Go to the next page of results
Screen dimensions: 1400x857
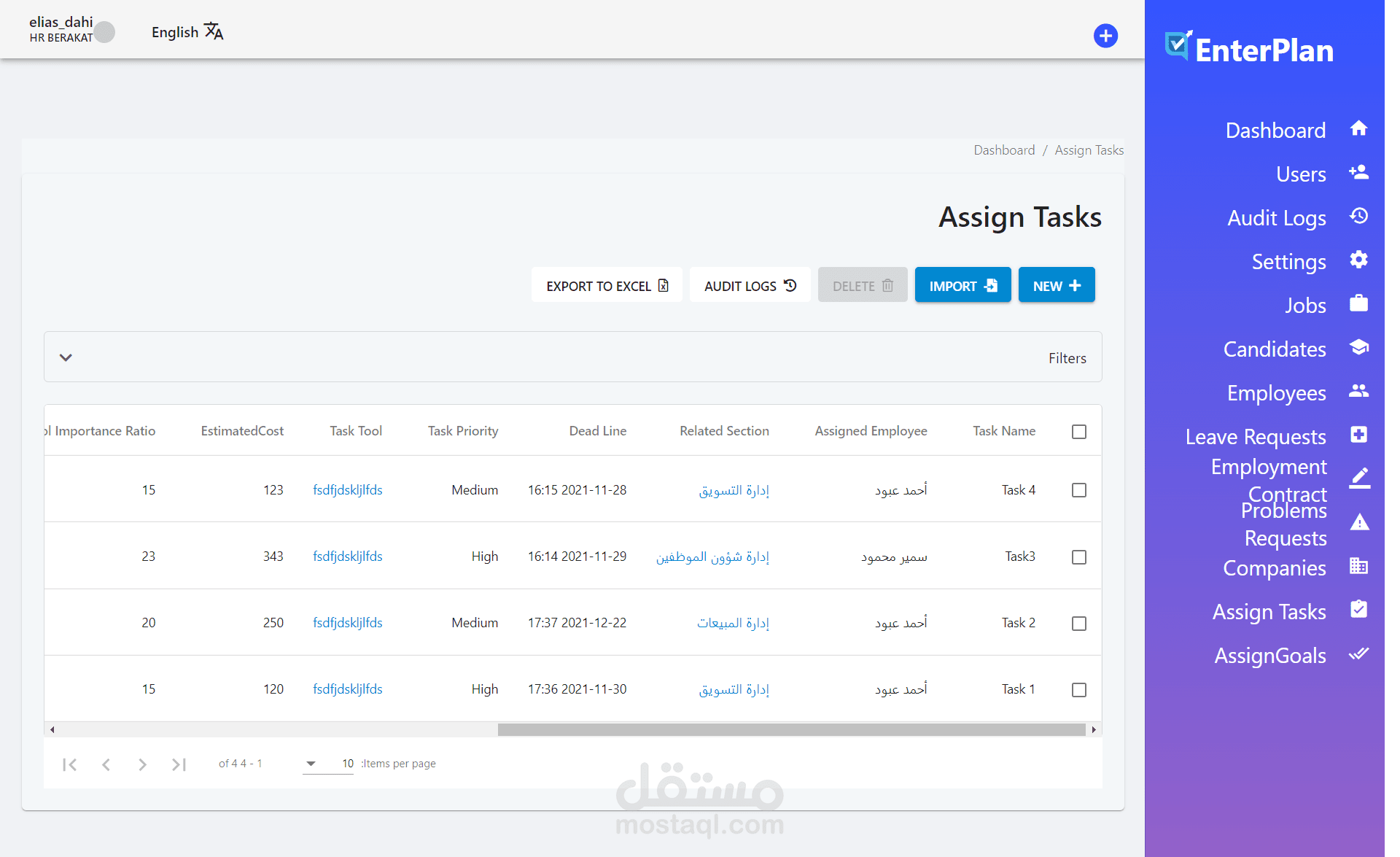pyautogui.click(x=142, y=764)
